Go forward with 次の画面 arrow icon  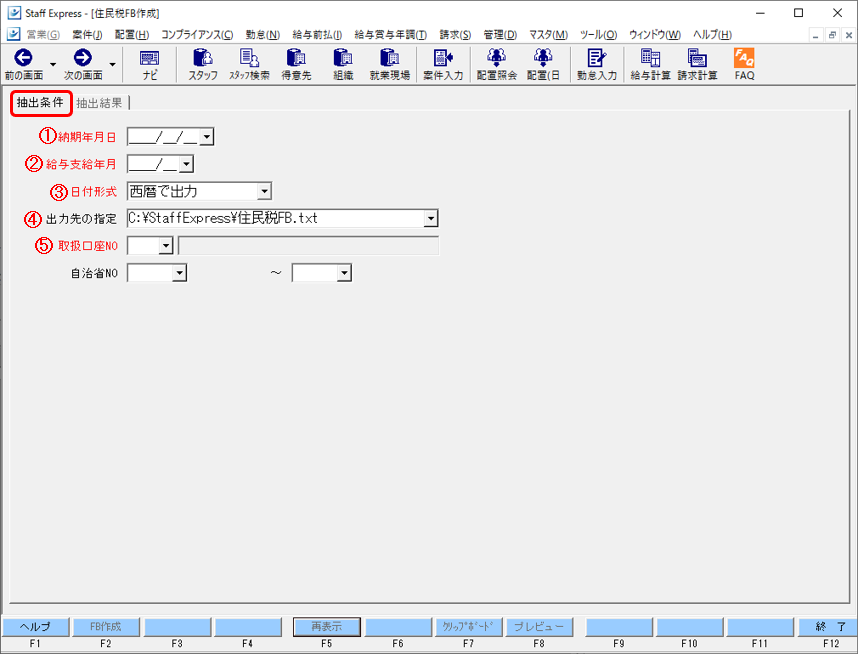tap(83, 58)
